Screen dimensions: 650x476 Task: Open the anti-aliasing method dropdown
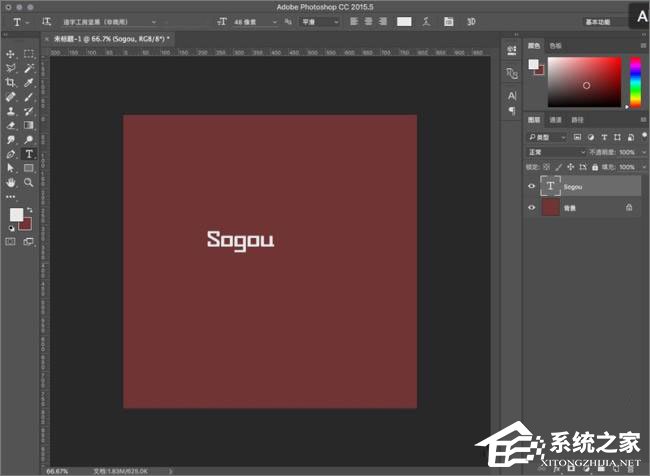pyautogui.click(x=320, y=22)
